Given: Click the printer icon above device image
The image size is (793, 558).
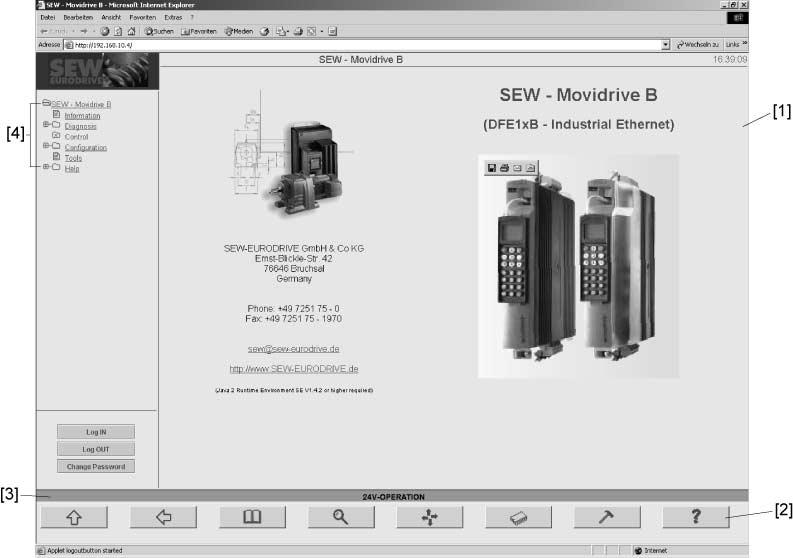Looking at the screenshot, I should 504,168.
